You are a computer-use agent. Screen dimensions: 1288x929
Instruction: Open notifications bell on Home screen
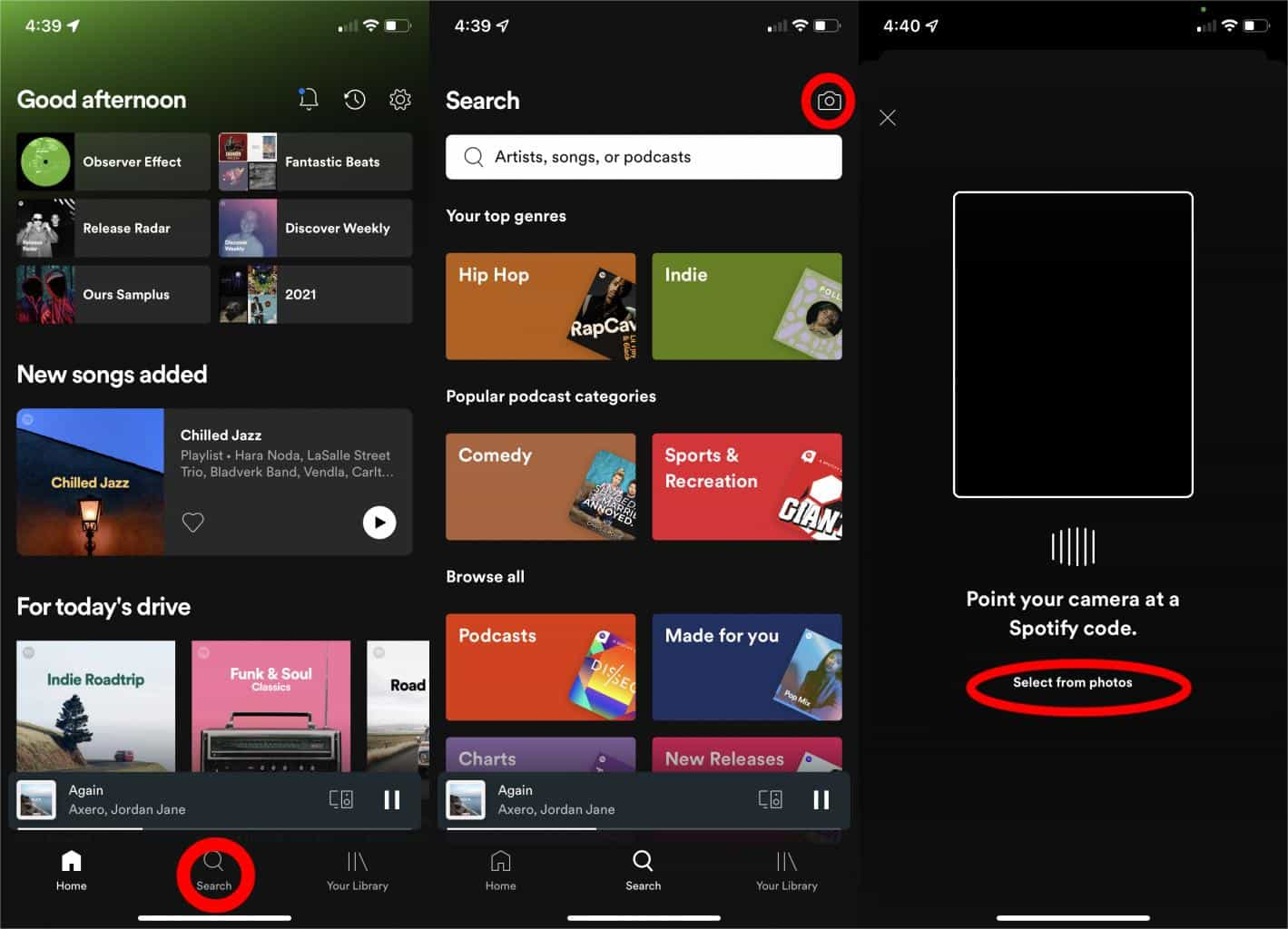point(309,99)
